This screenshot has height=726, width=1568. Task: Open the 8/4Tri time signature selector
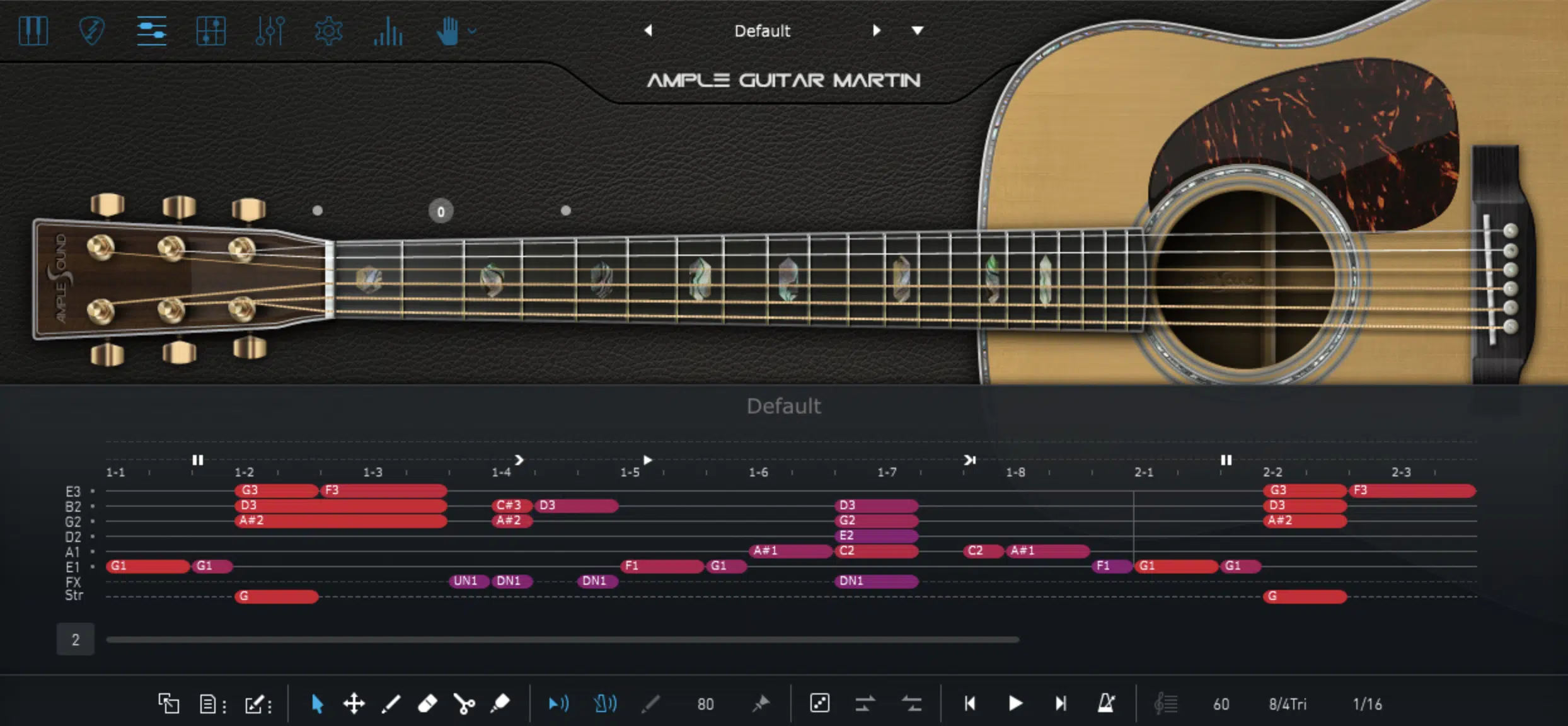(x=1287, y=704)
